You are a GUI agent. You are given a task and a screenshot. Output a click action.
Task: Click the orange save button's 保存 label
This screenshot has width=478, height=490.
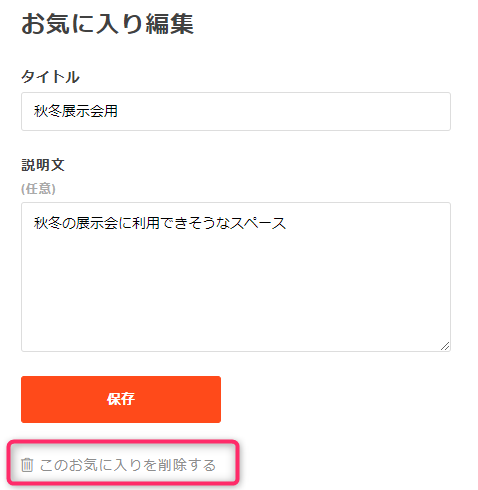(x=121, y=399)
